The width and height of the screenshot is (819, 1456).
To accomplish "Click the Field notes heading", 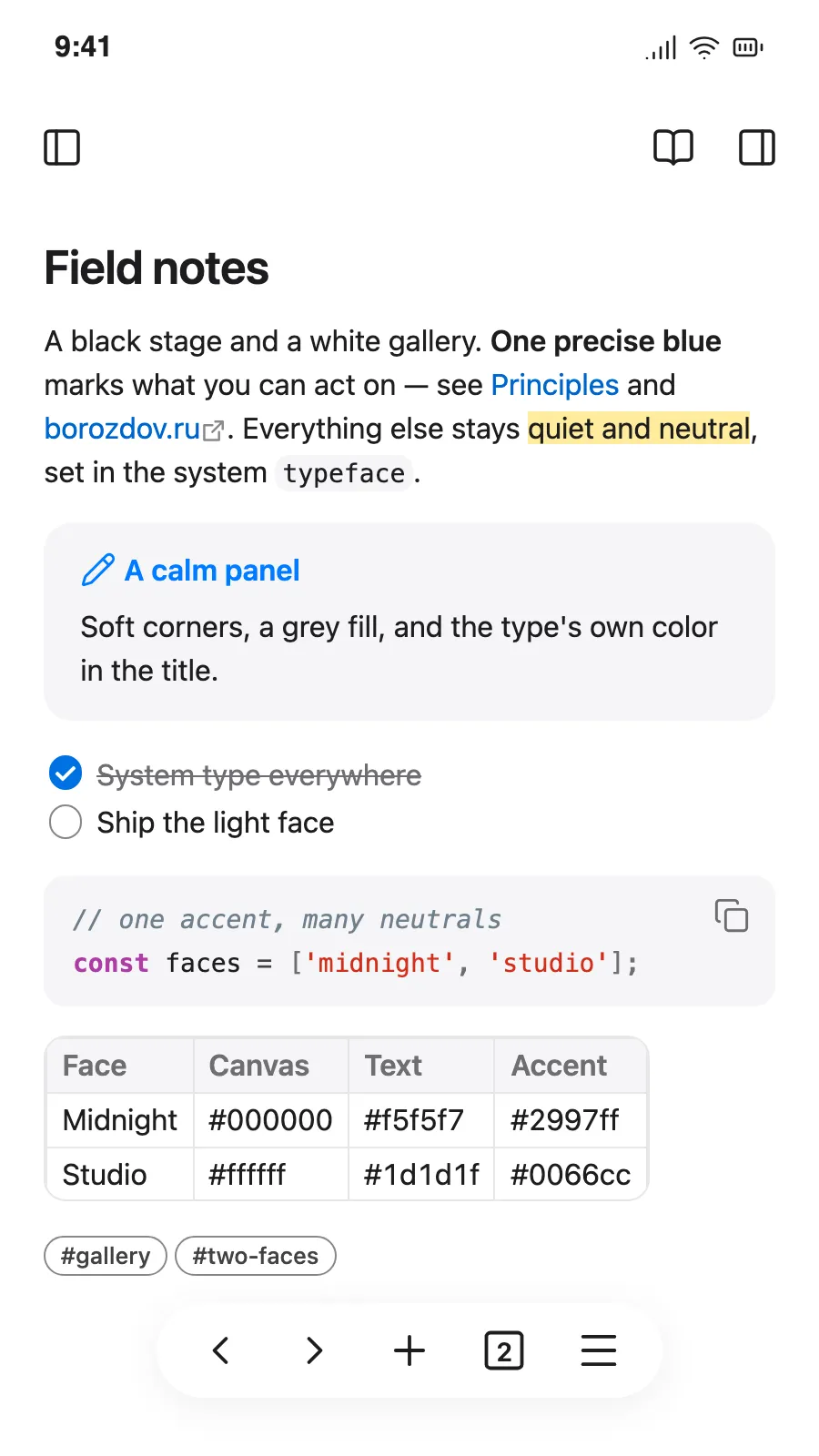I will (157, 268).
